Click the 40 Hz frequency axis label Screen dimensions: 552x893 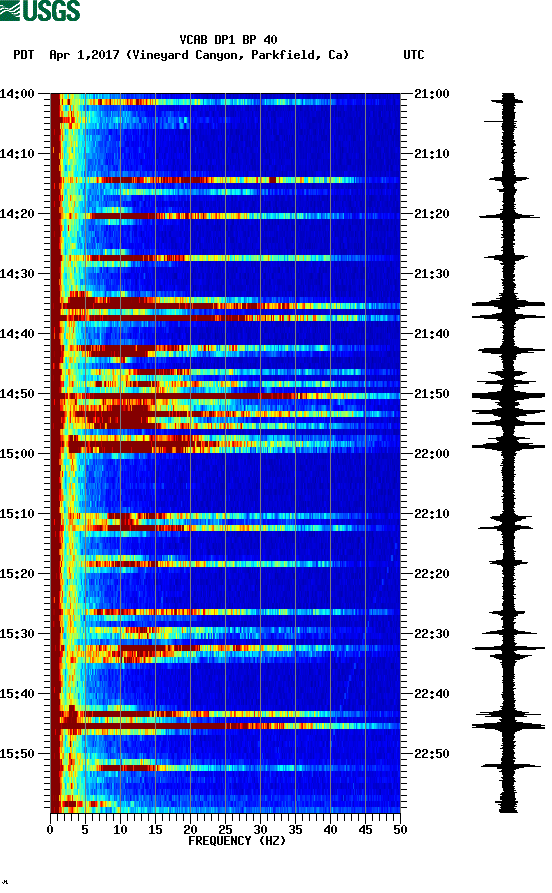330,830
